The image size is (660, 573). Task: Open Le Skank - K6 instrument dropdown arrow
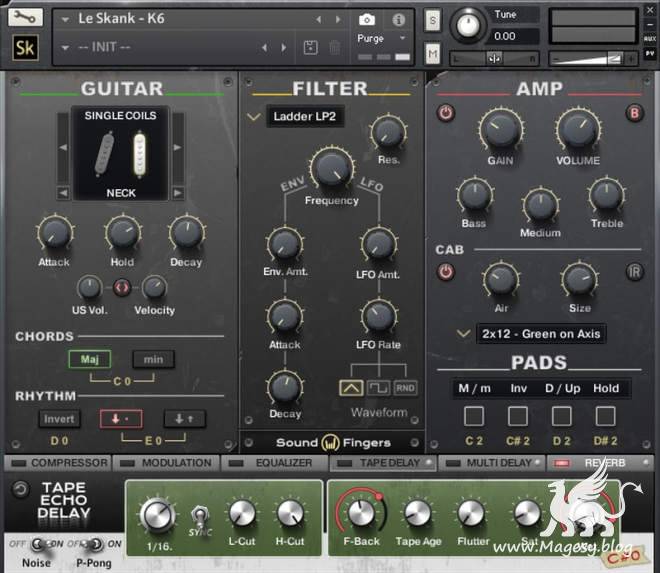point(65,19)
